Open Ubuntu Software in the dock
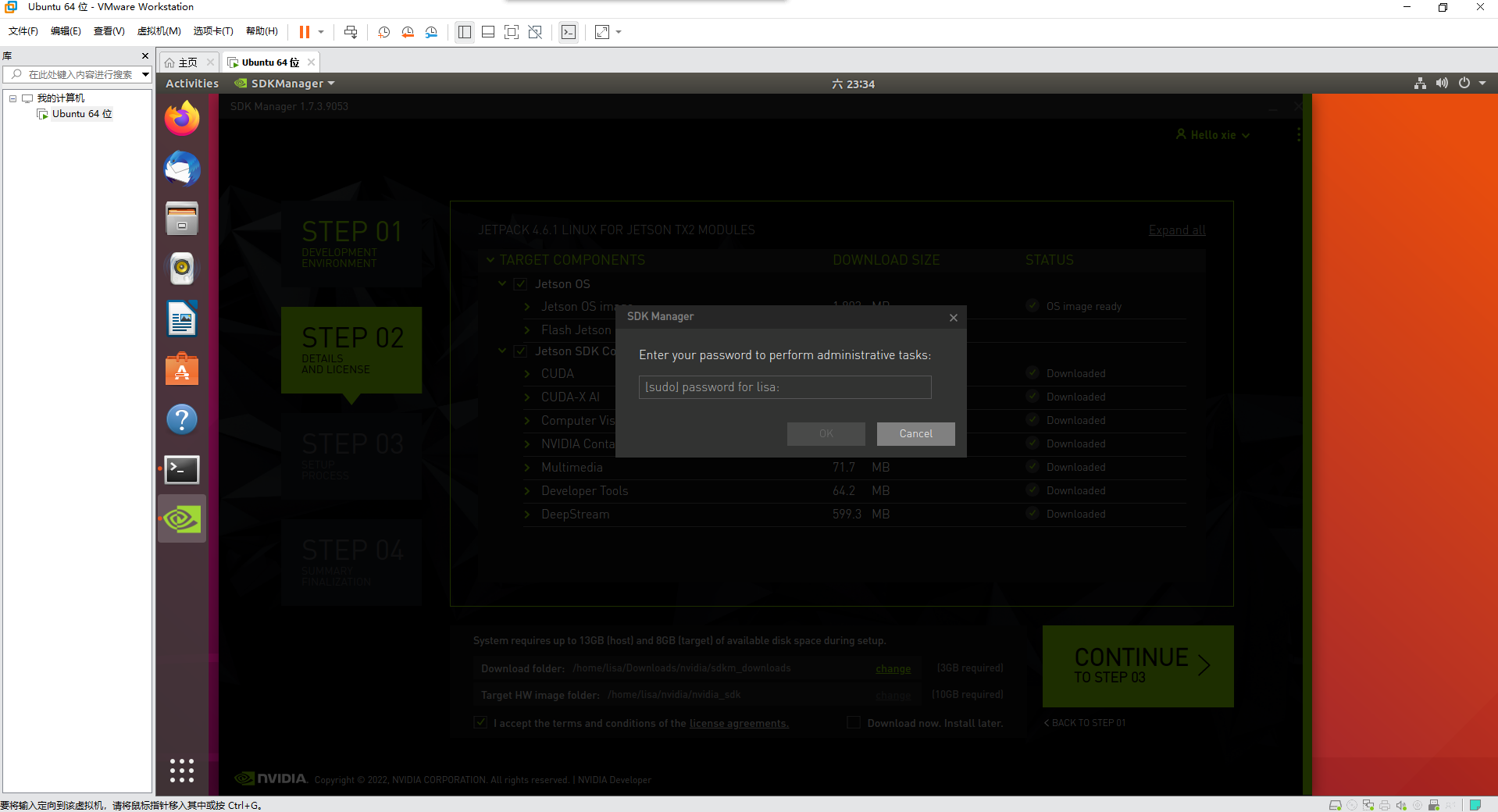The width and height of the screenshot is (1498, 812). pyautogui.click(x=181, y=369)
